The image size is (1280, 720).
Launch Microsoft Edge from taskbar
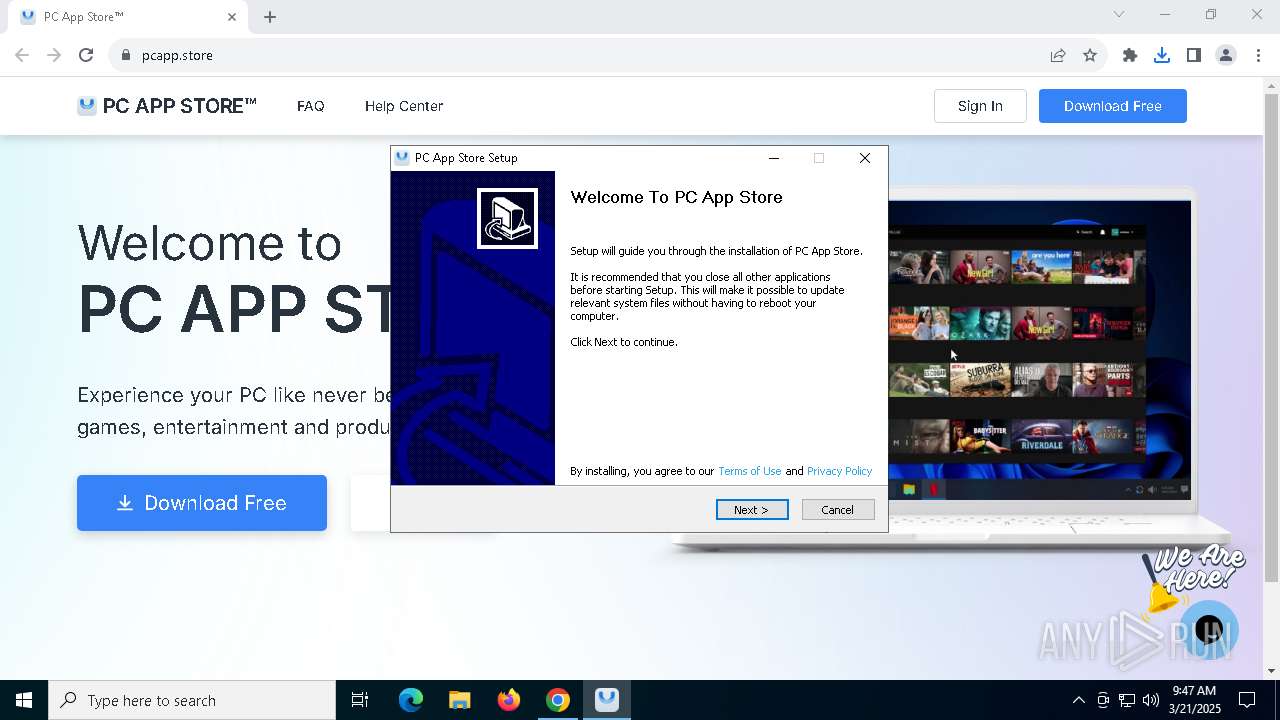click(411, 700)
